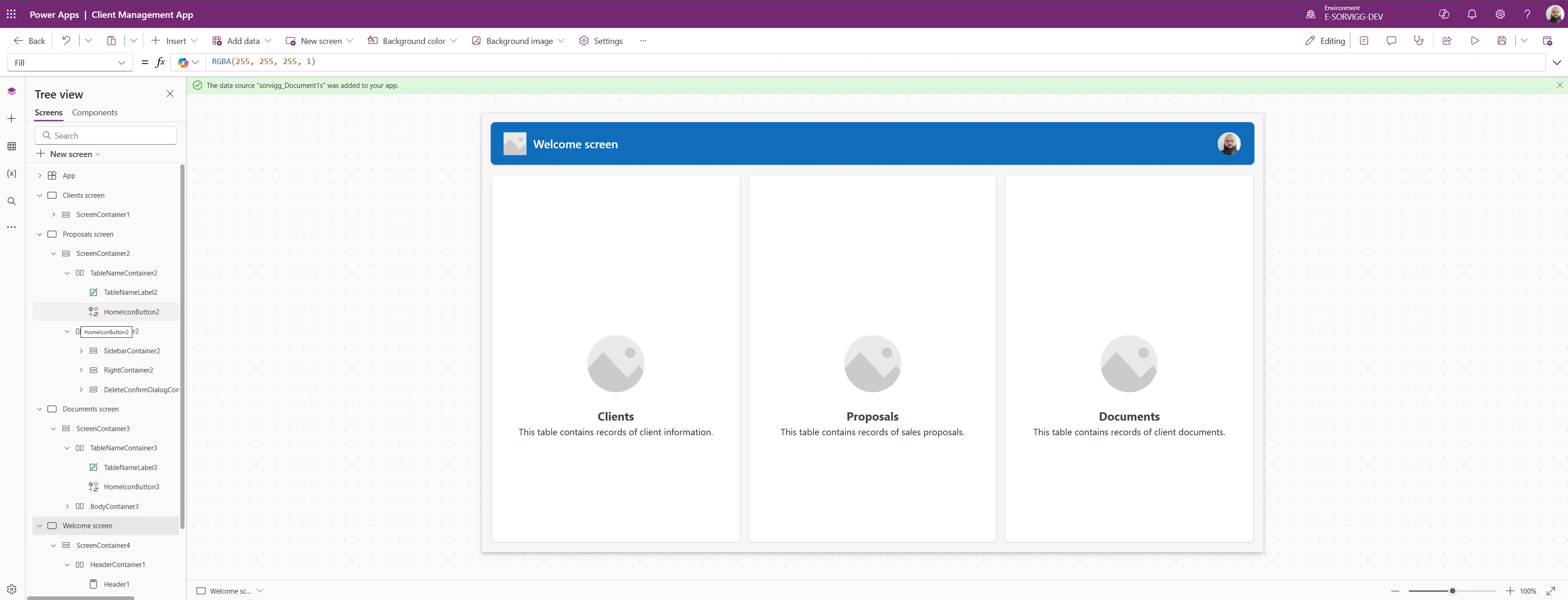Expand the formula bar chevron
This screenshot has height=600, width=1568.
1557,62
